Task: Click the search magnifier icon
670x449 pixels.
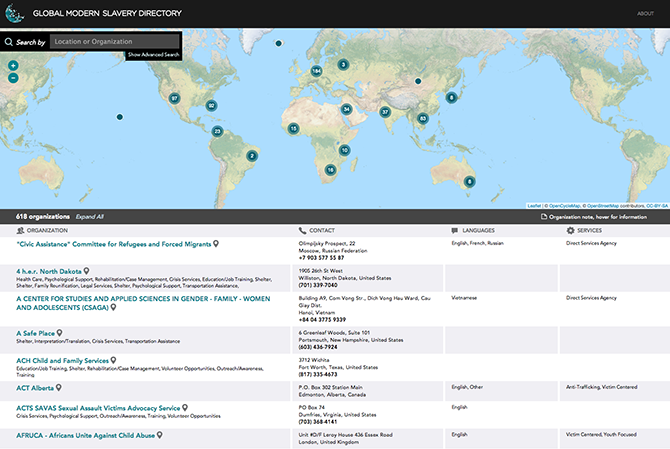Action: point(9,42)
